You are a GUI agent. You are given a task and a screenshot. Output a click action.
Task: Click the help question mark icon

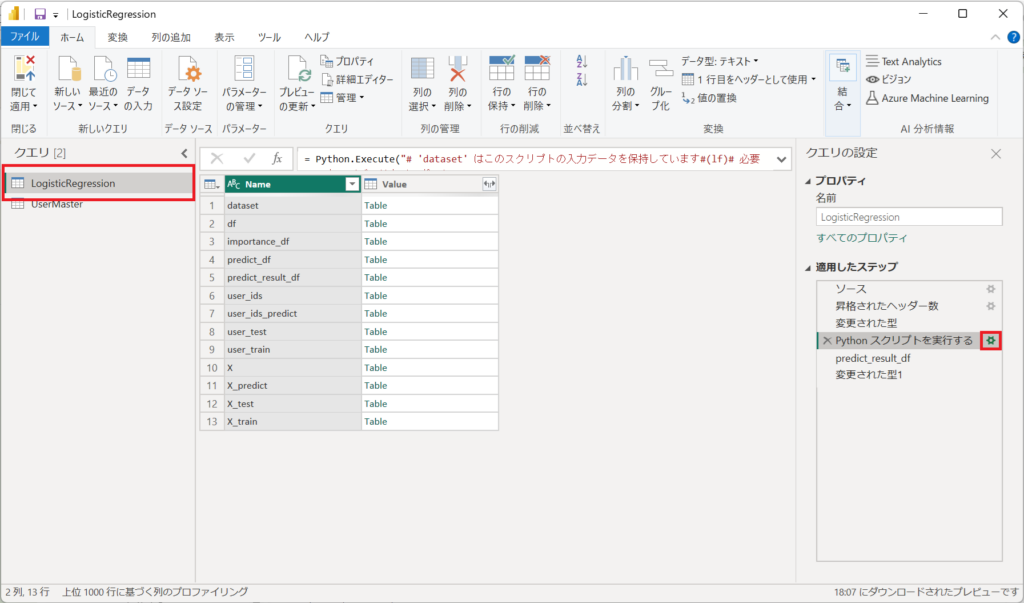pos(1014,37)
